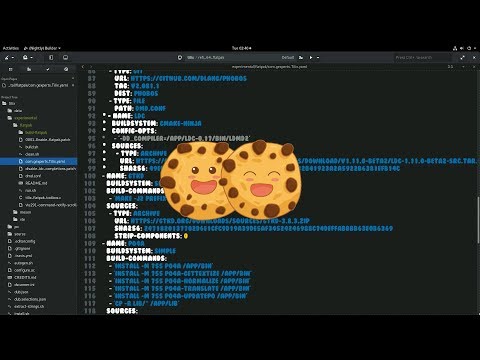
Task: Click the open document title in editor header
Action: [x=269, y=67]
